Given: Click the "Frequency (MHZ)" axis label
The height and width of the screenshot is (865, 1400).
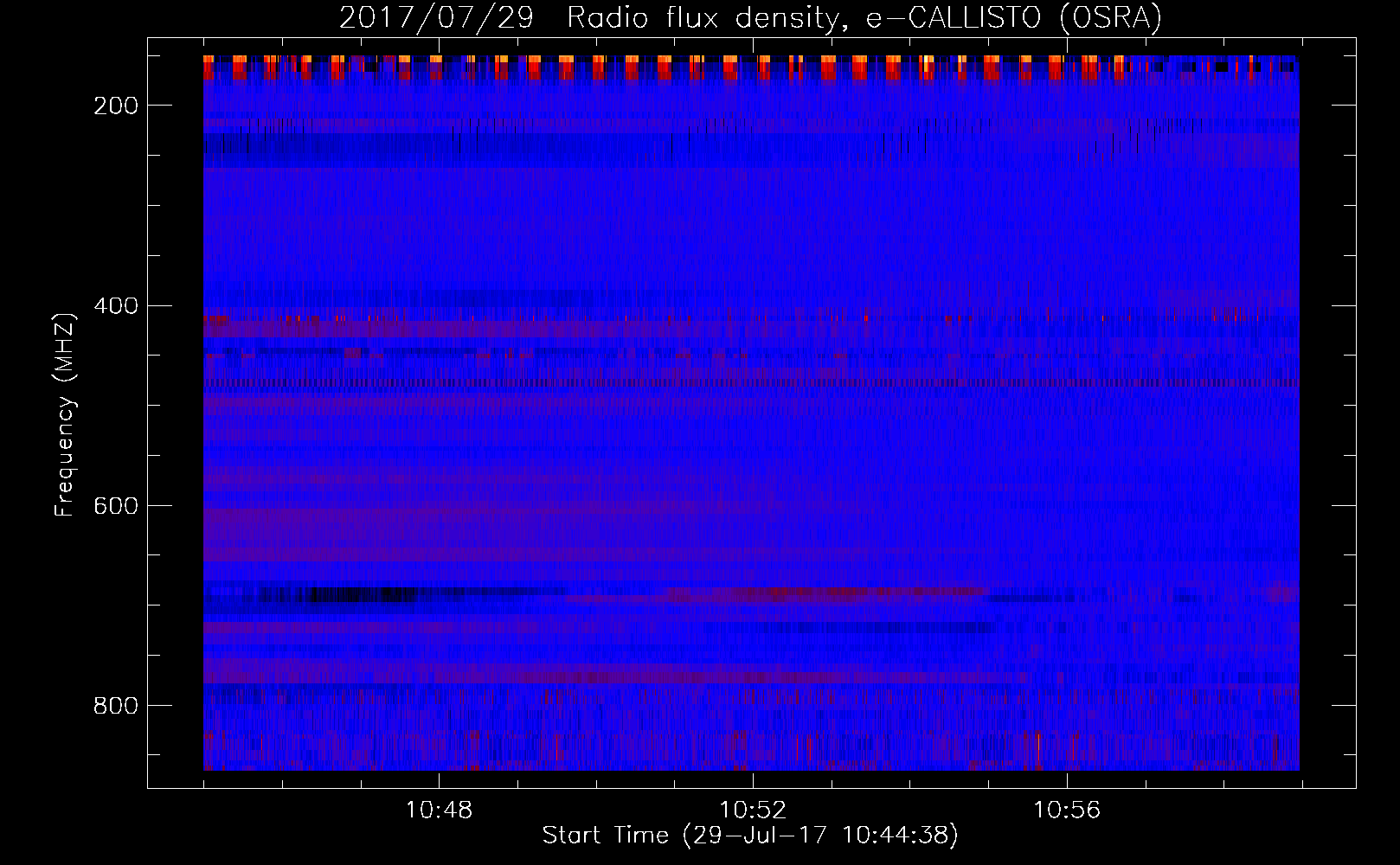Looking at the screenshot, I should tap(65, 415).
